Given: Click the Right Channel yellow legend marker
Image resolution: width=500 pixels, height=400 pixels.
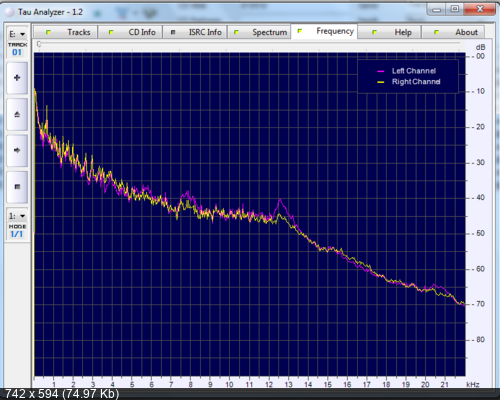Looking at the screenshot, I should click(x=380, y=82).
